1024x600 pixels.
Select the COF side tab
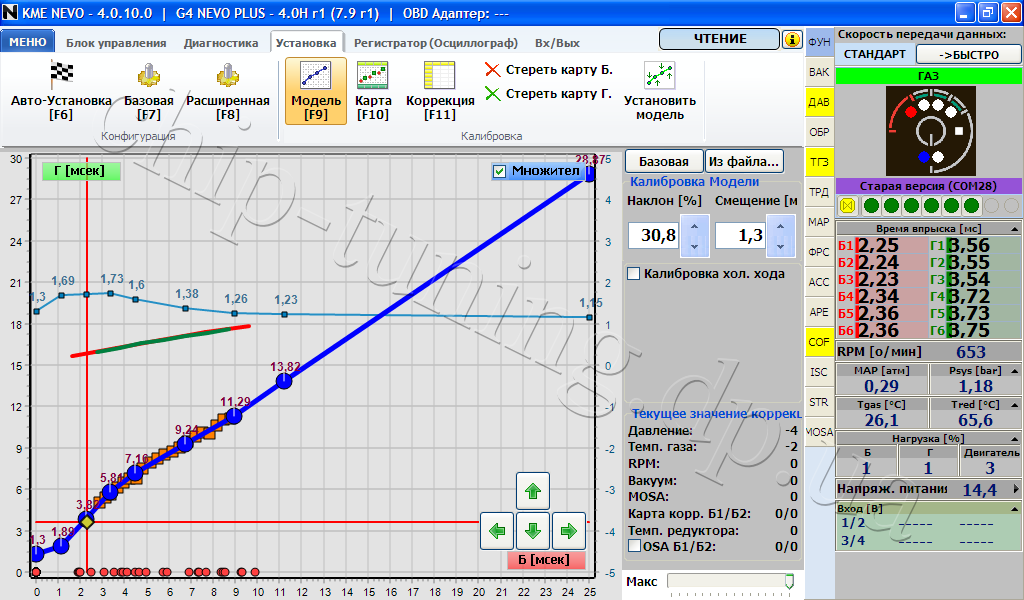click(819, 341)
